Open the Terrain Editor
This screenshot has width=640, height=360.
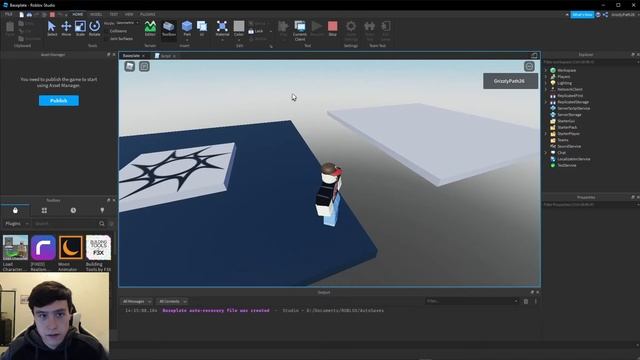(x=150, y=29)
